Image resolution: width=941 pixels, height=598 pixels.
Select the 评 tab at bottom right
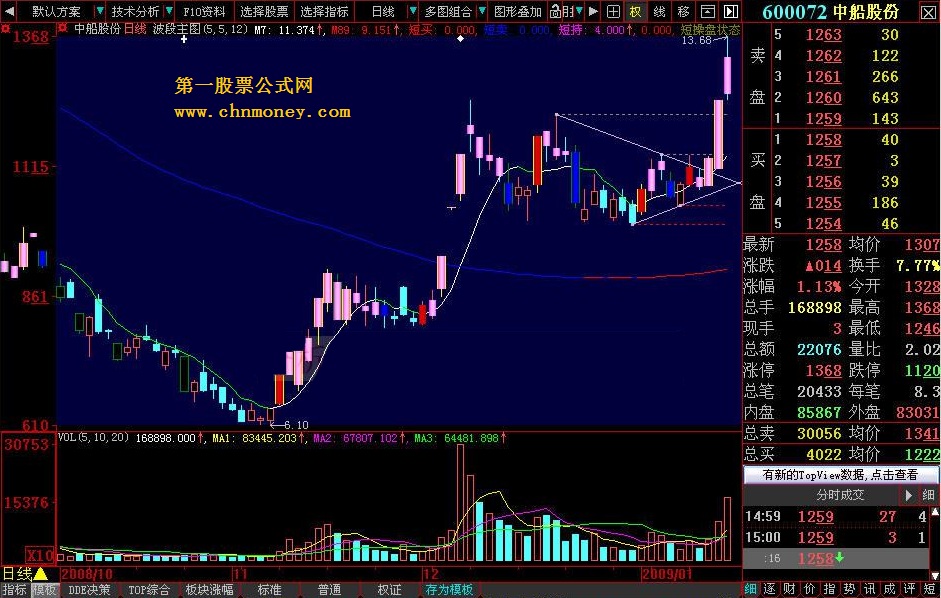(910, 589)
